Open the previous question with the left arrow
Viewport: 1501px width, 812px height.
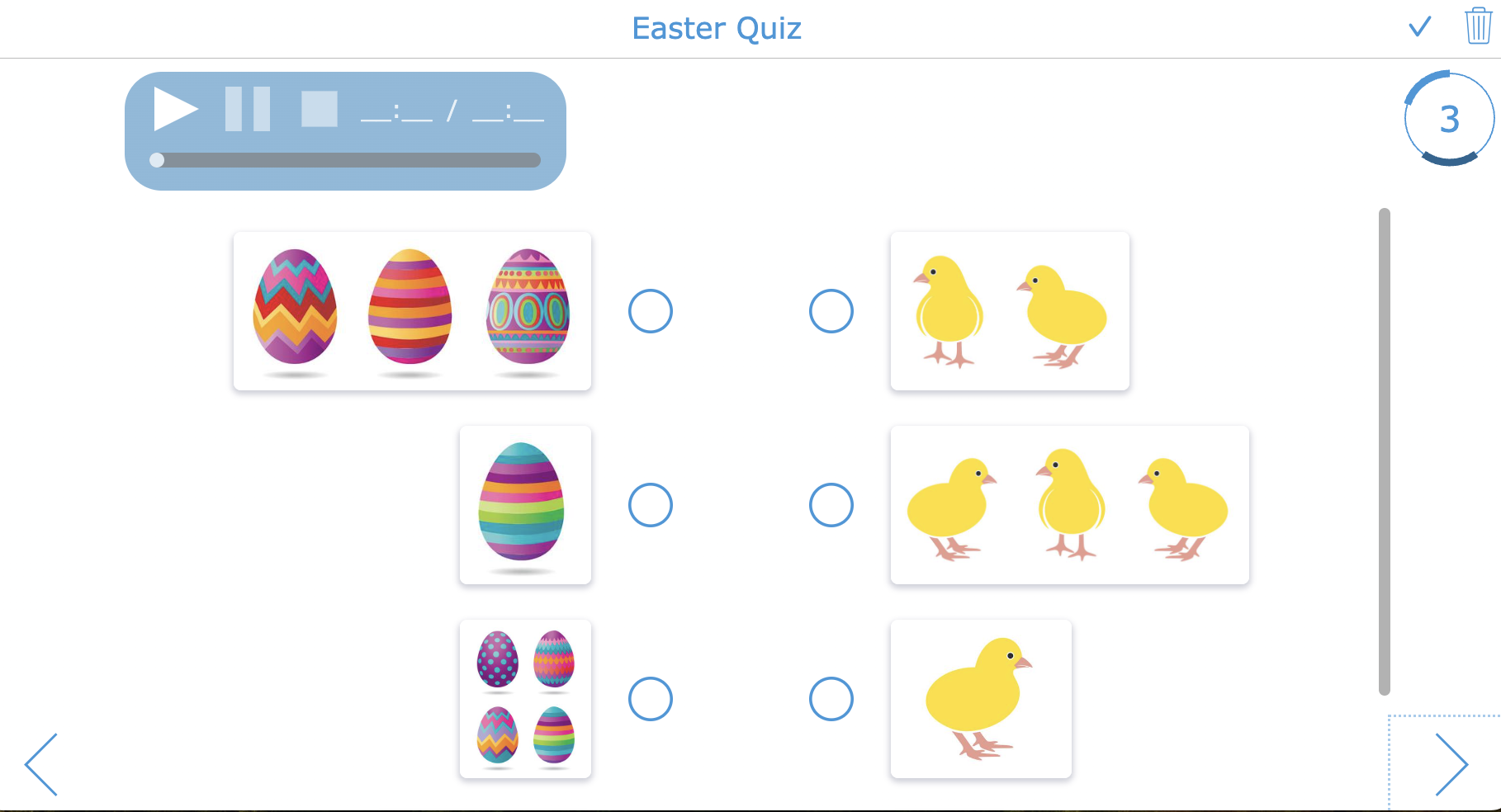(41, 764)
